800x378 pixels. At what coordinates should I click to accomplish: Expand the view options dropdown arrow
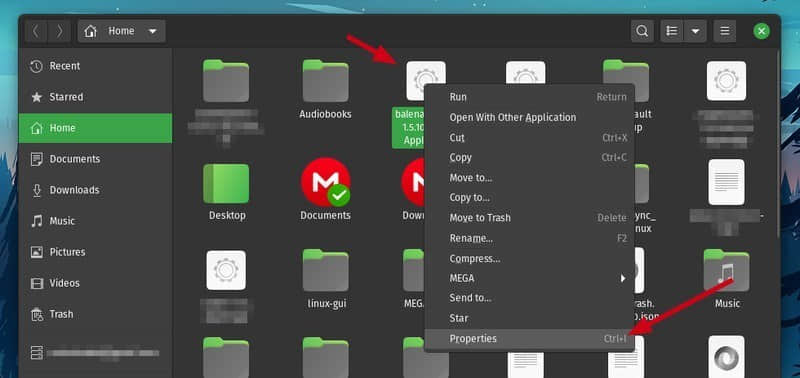(x=695, y=31)
